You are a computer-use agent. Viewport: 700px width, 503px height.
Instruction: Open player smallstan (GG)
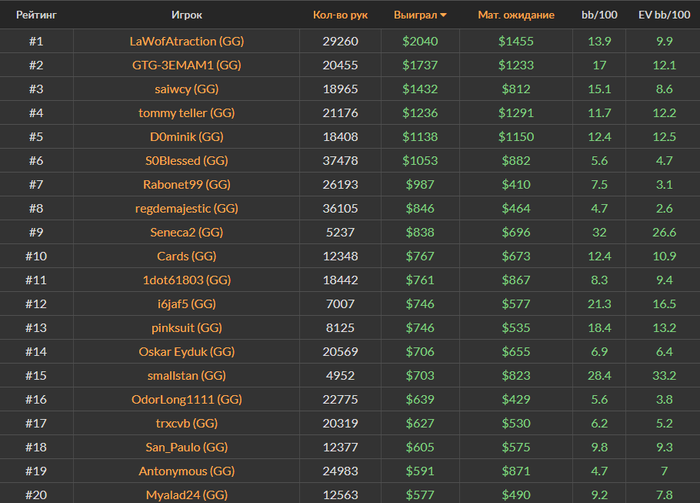point(187,376)
